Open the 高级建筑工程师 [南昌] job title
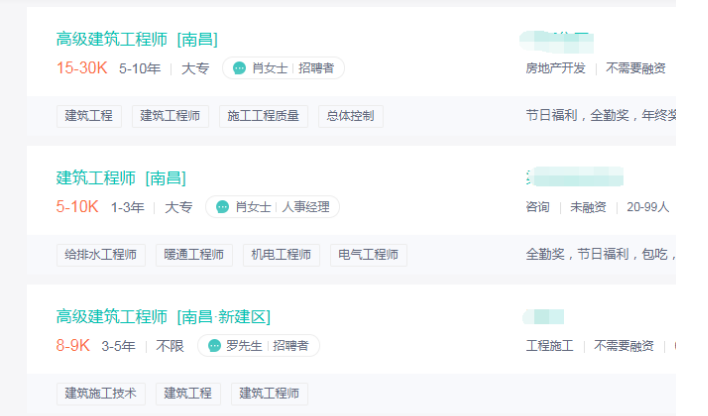 pyautogui.click(x=137, y=40)
